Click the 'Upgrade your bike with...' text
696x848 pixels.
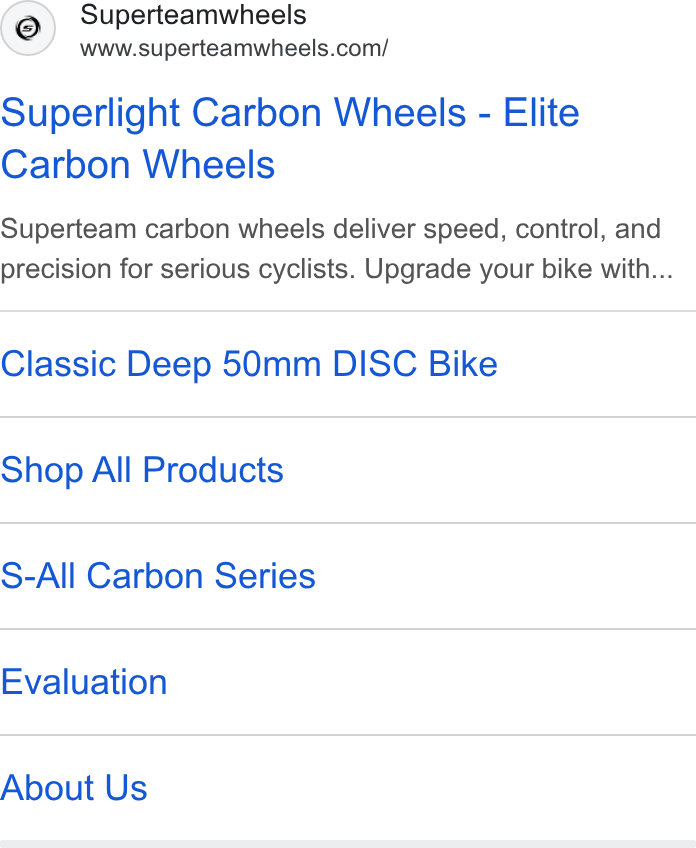pos(519,269)
